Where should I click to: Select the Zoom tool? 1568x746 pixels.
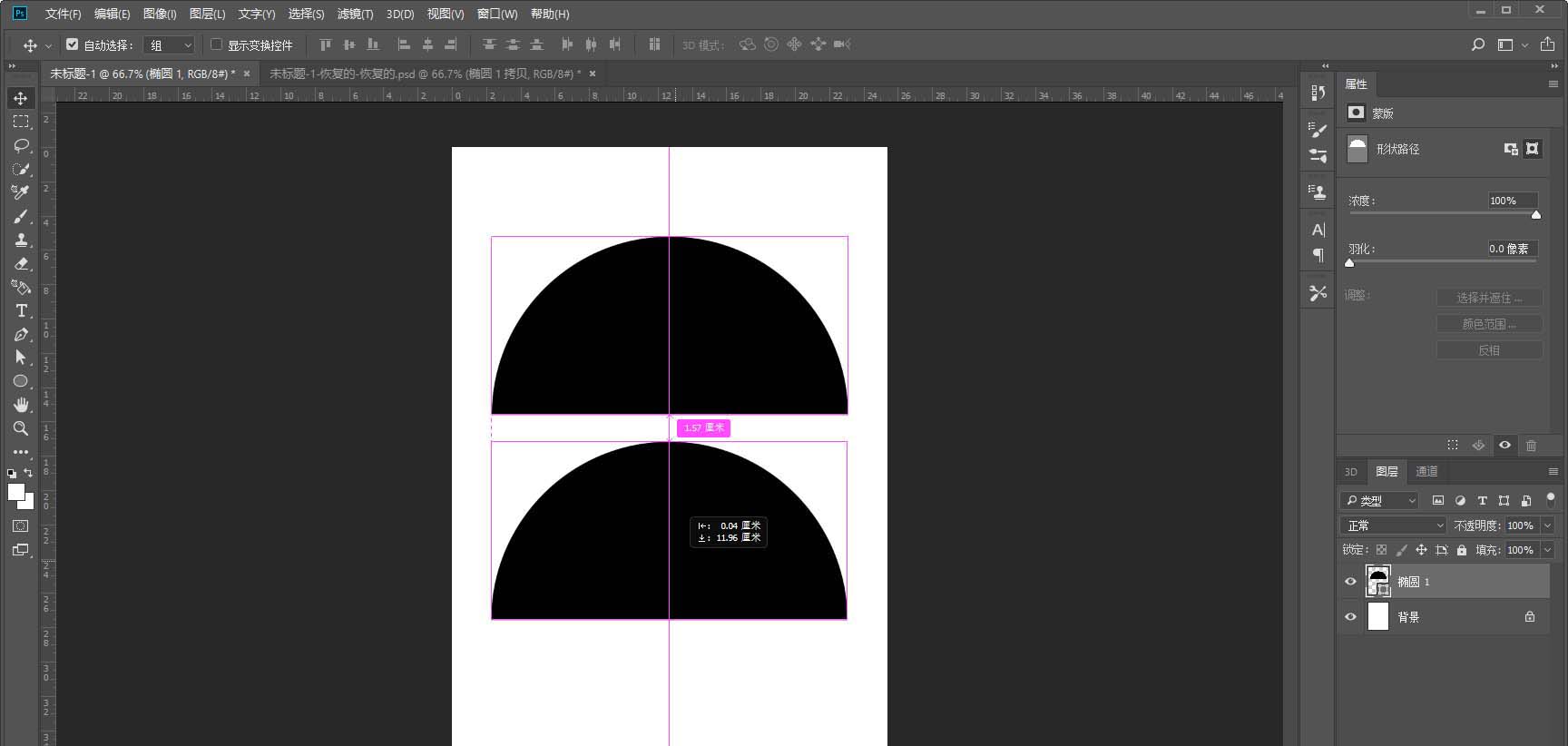tap(20, 428)
